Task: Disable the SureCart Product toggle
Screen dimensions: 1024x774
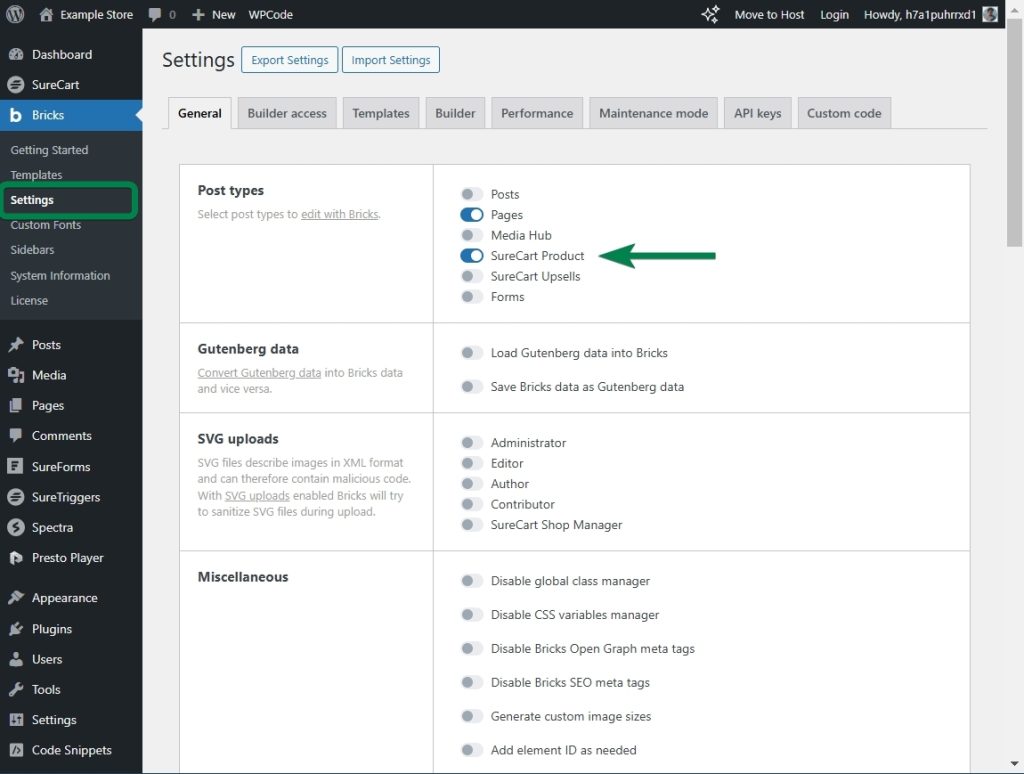Action: (x=471, y=256)
